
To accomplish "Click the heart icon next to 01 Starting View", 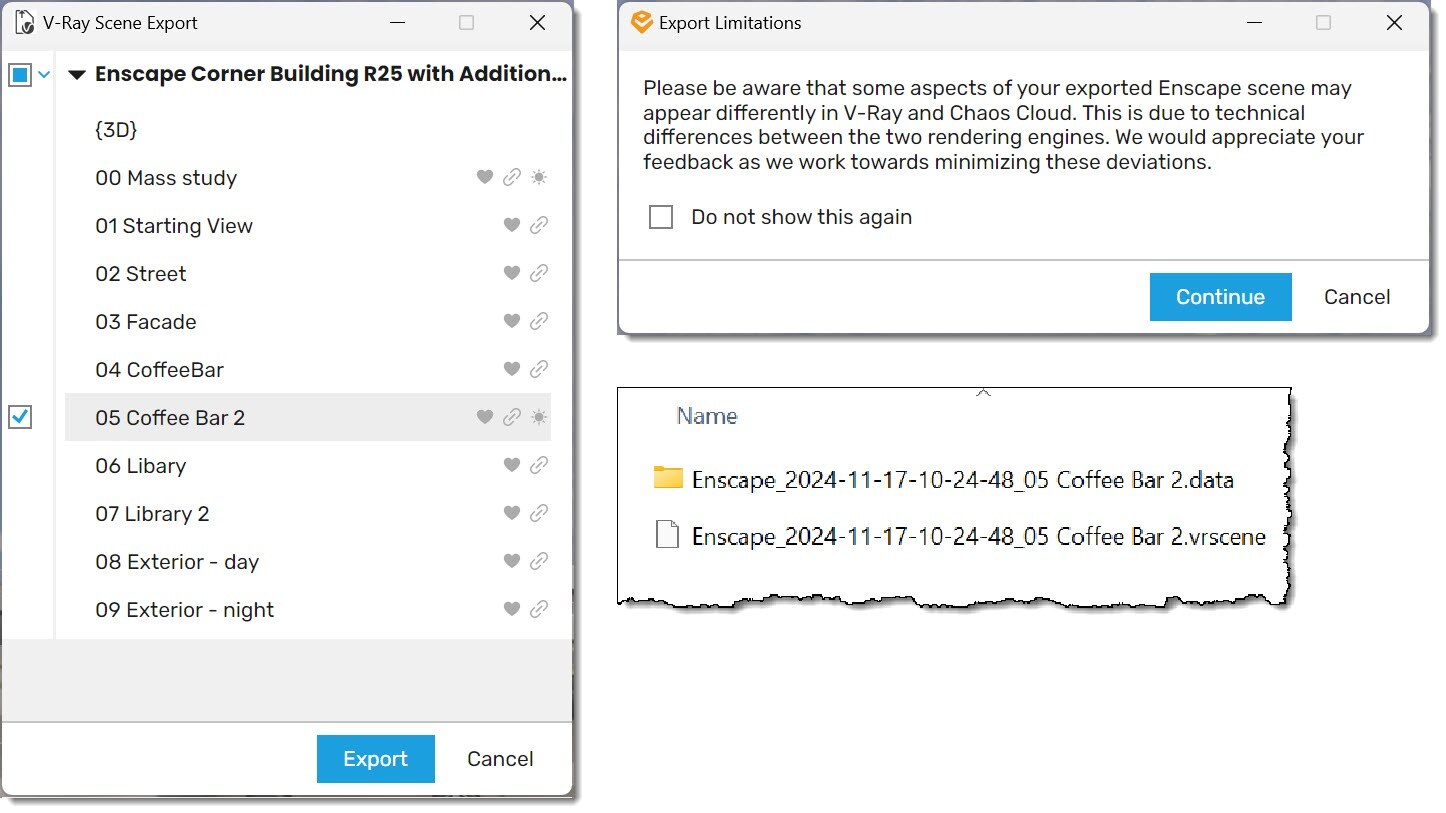I will pyautogui.click(x=511, y=225).
